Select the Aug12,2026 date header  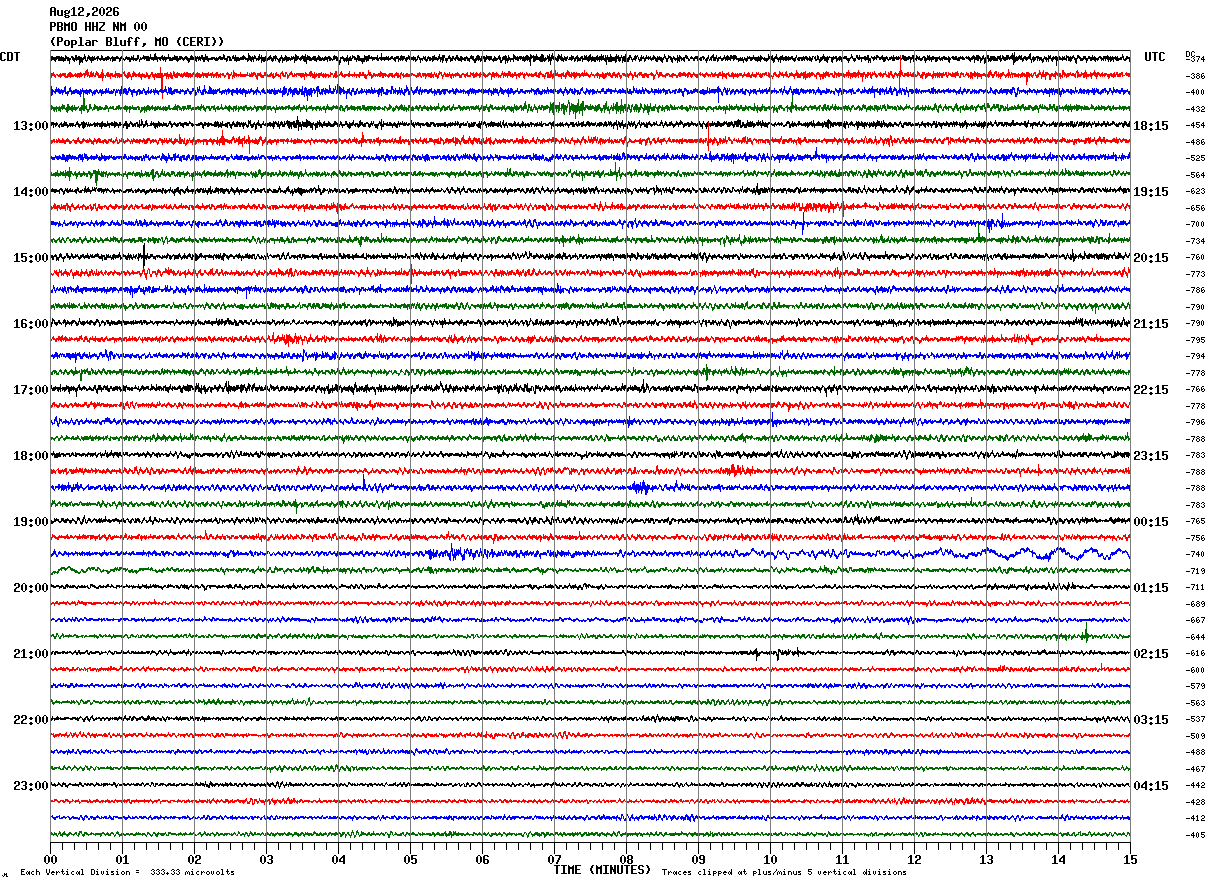[84, 12]
